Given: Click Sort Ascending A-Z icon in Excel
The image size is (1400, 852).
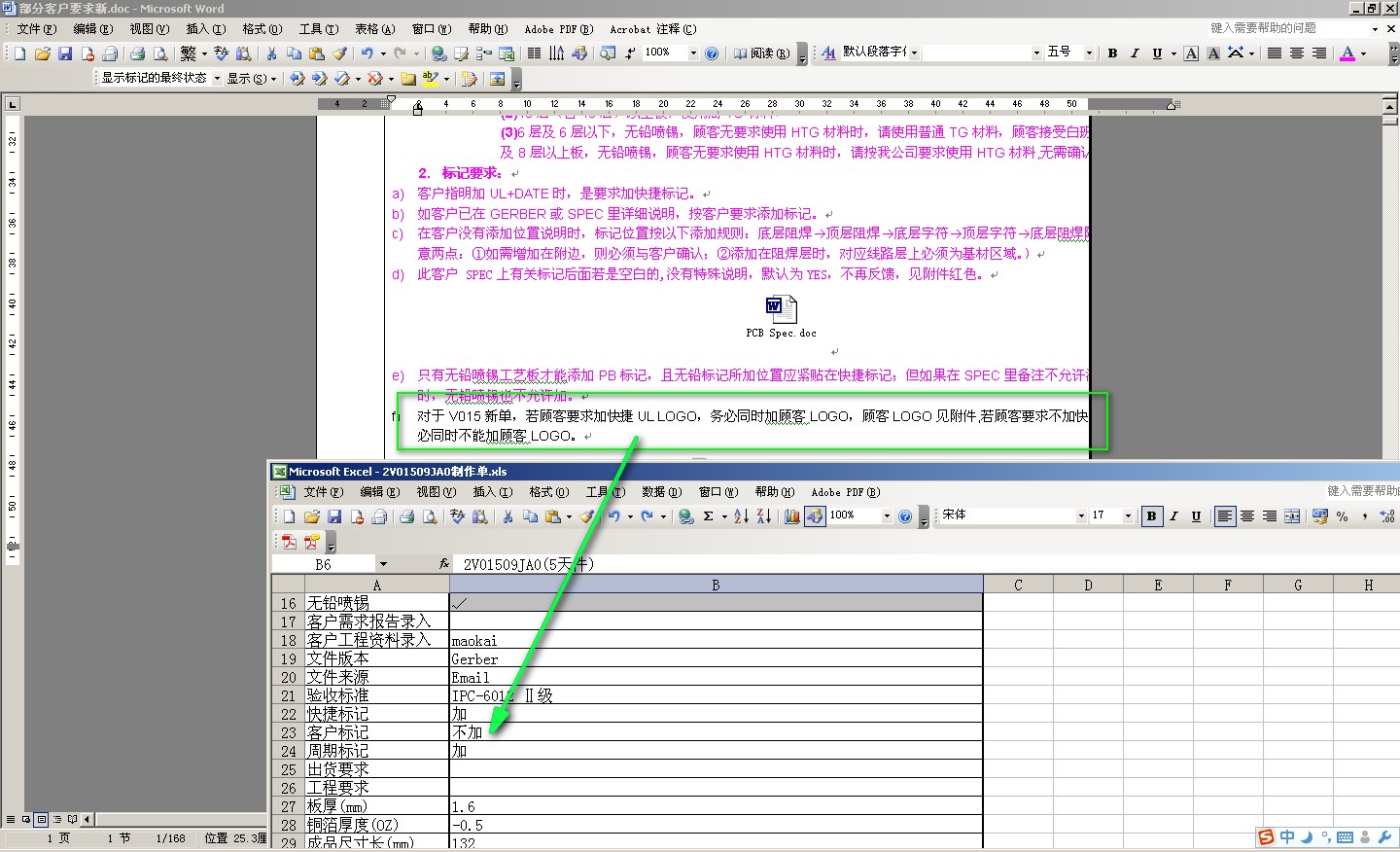Looking at the screenshot, I should (x=741, y=516).
